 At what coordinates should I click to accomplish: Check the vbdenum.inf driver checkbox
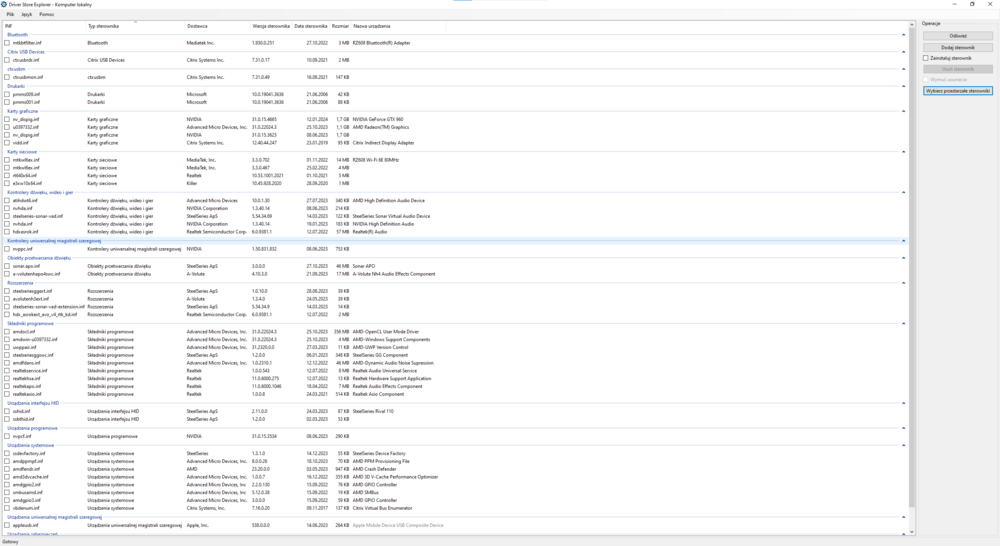point(7,508)
